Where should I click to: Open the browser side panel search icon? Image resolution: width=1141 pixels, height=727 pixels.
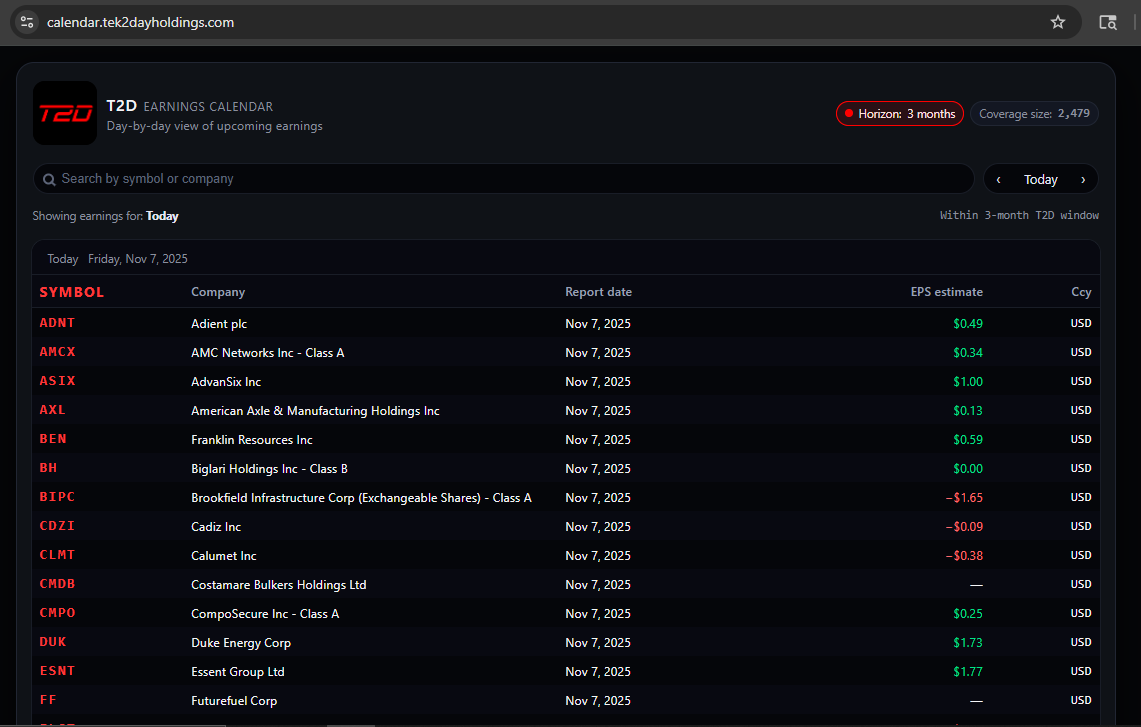[x=1108, y=22]
